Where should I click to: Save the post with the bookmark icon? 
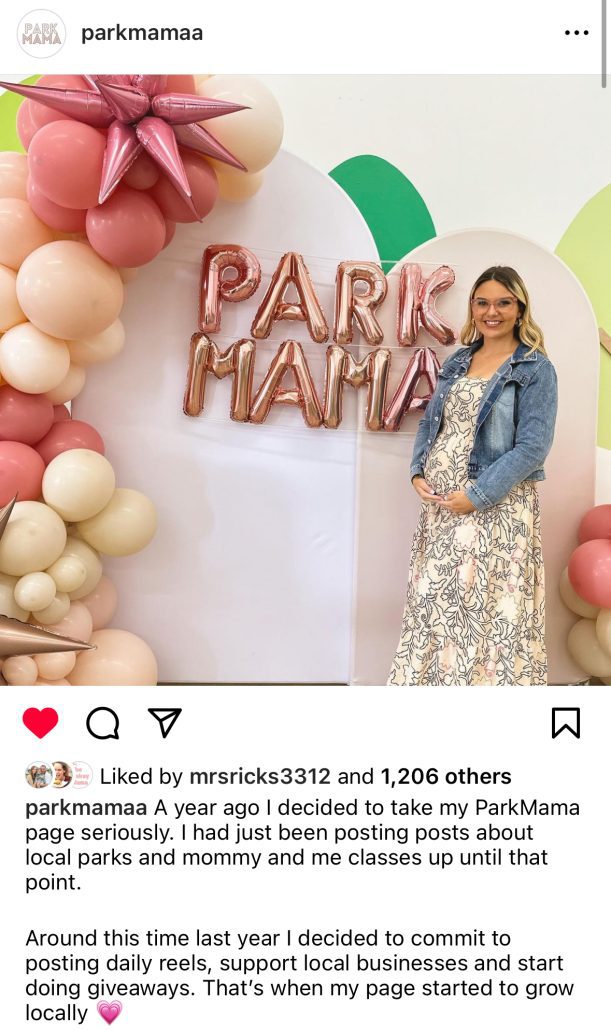coord(565,723)
